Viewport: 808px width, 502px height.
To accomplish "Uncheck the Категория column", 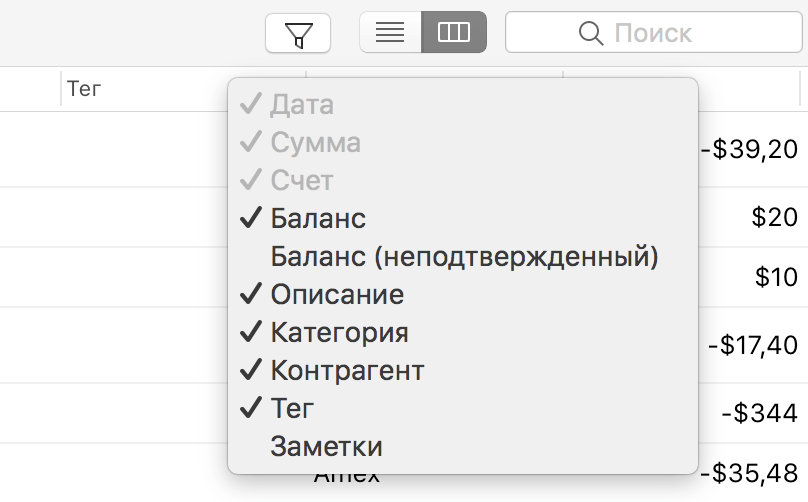I will (463, 332).
